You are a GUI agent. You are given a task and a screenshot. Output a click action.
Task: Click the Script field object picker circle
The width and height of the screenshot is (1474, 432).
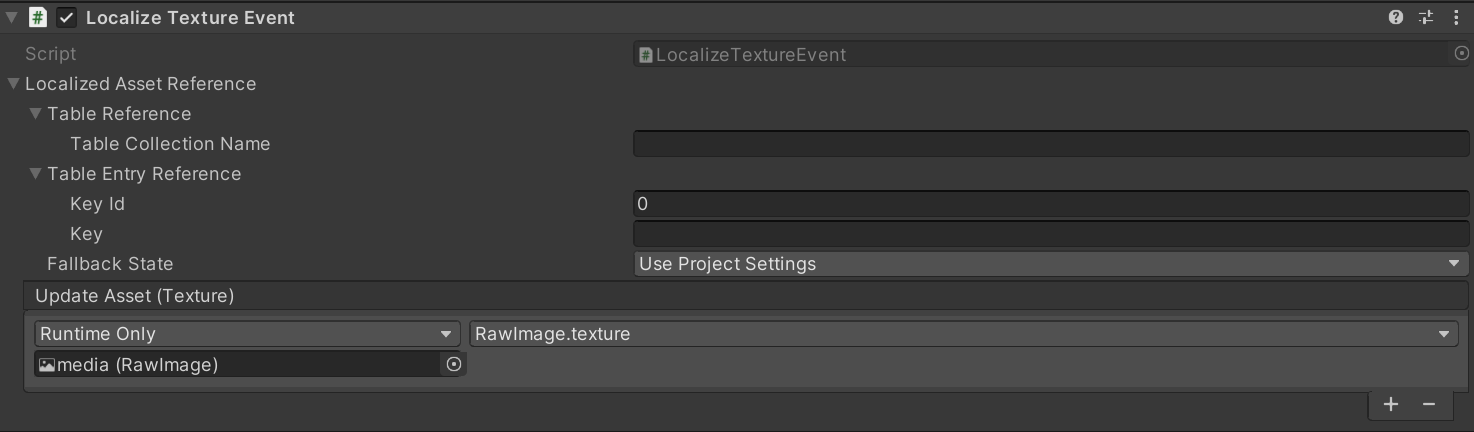tap(1461, 54)
